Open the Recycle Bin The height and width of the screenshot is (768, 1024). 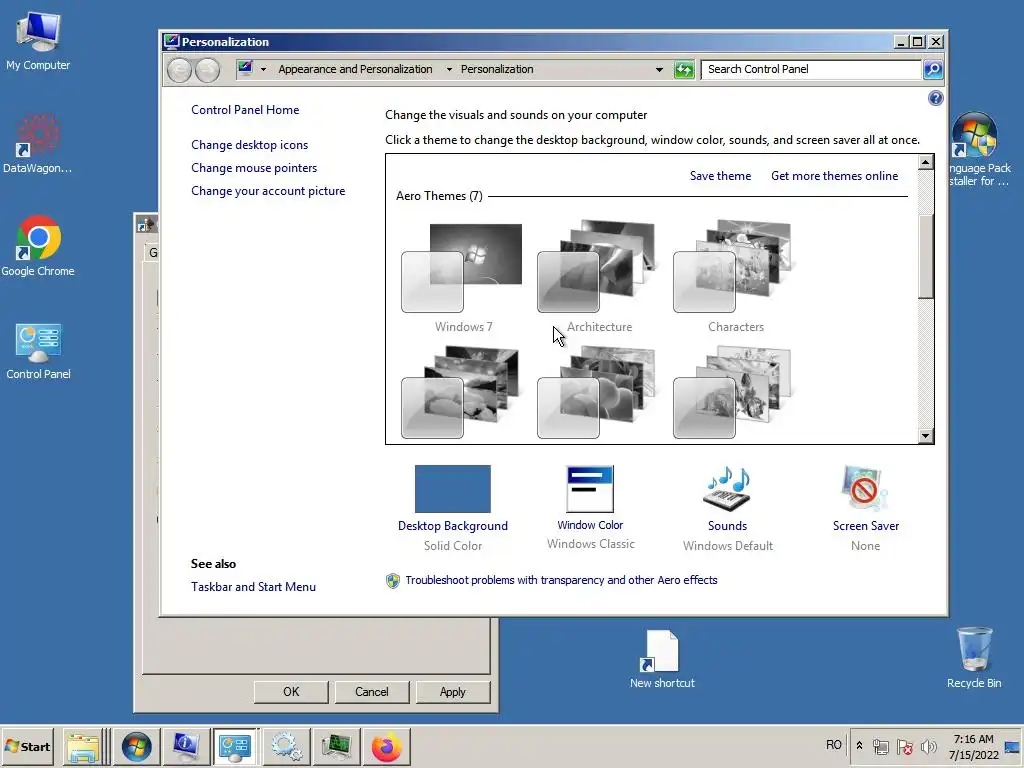974,658
